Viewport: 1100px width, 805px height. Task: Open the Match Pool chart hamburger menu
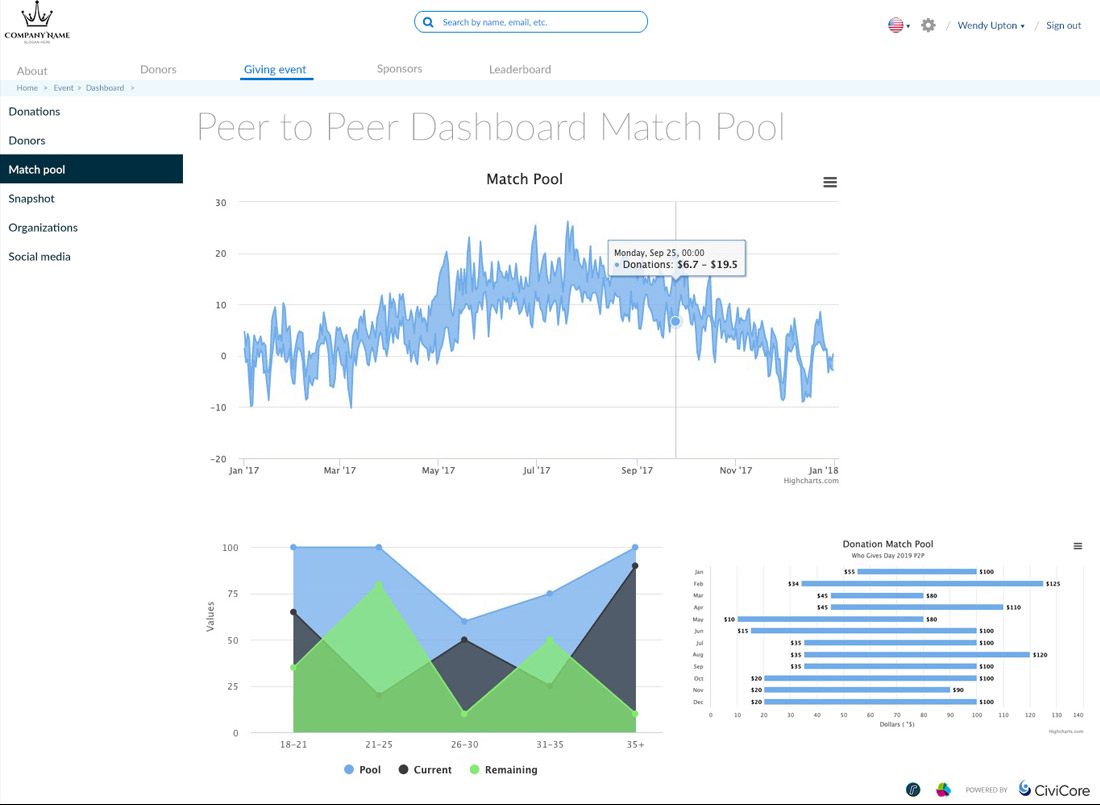pyautogui.click(x=830, y=182)
